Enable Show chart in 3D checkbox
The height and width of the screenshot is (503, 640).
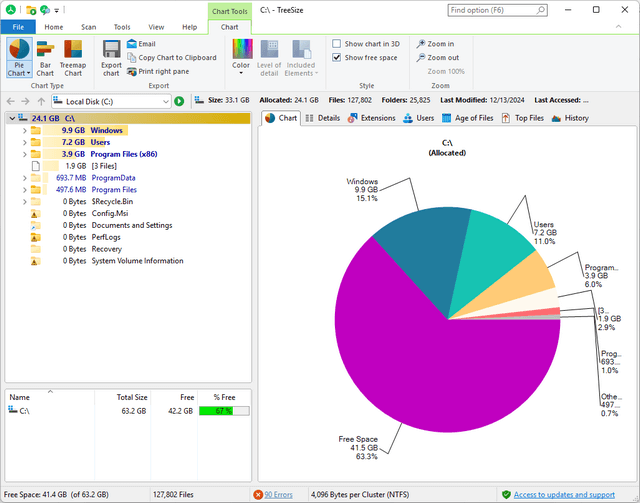[337, 44]
